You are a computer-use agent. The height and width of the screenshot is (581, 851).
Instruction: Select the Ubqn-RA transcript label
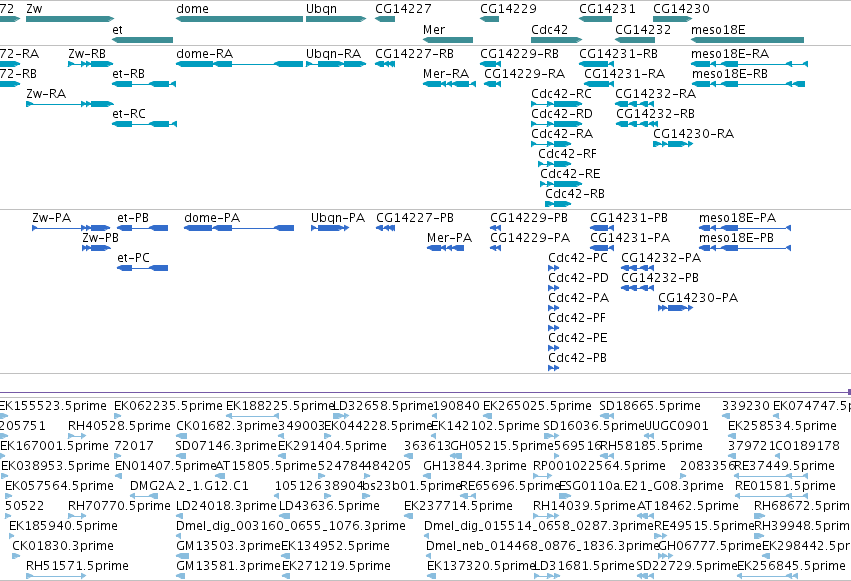point(333,54)
